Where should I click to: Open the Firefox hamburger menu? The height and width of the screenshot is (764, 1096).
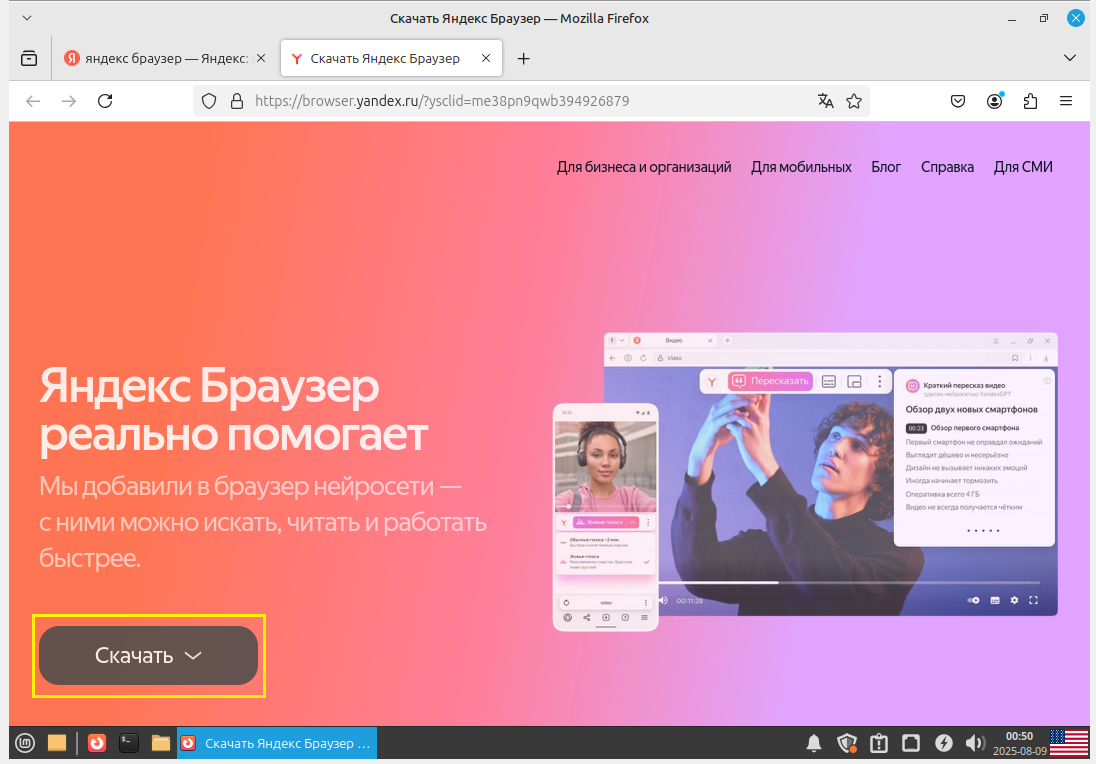point(1066,101)
